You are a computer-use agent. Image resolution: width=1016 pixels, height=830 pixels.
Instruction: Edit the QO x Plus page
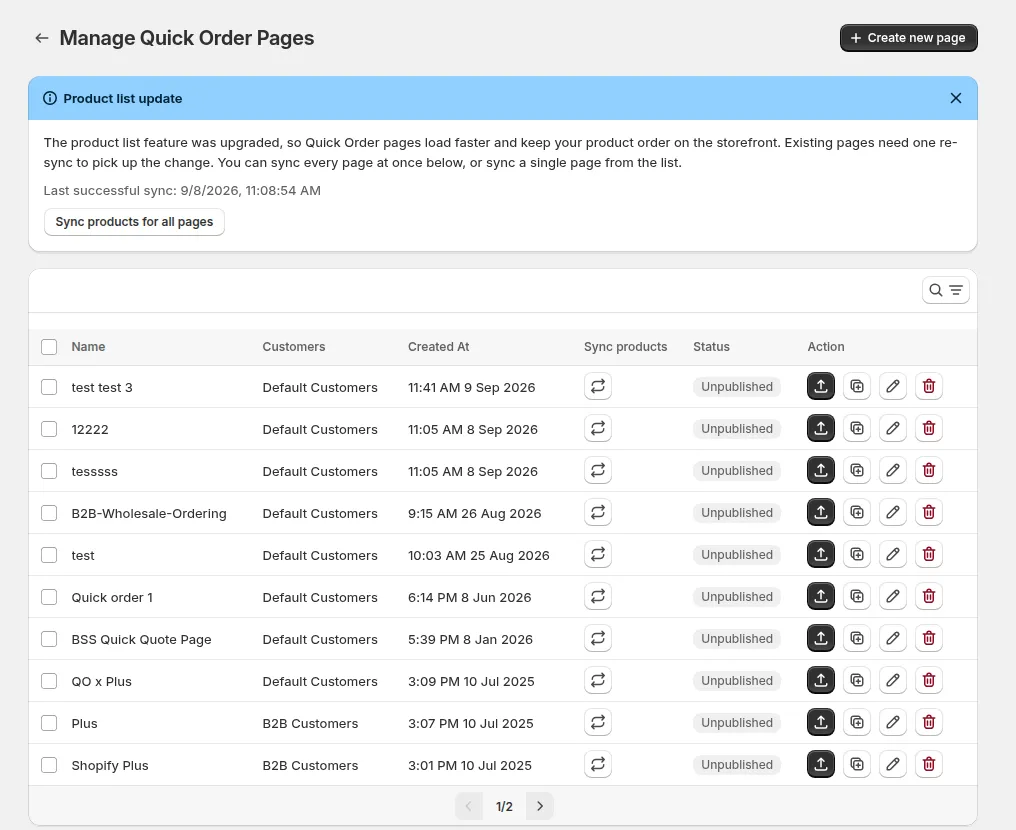[x=892, y=681]
